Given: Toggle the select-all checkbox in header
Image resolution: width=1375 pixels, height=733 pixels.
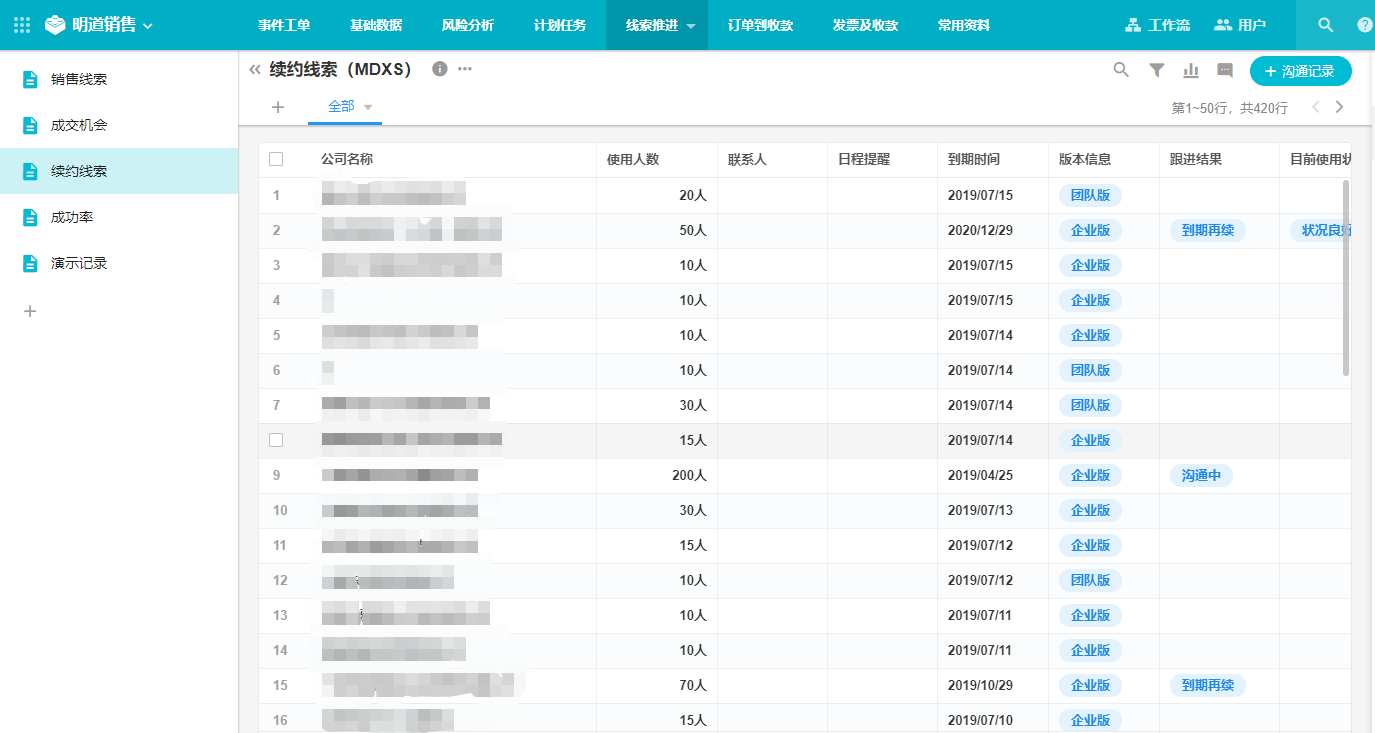Looking at the screenshot, I should [276, 159].
